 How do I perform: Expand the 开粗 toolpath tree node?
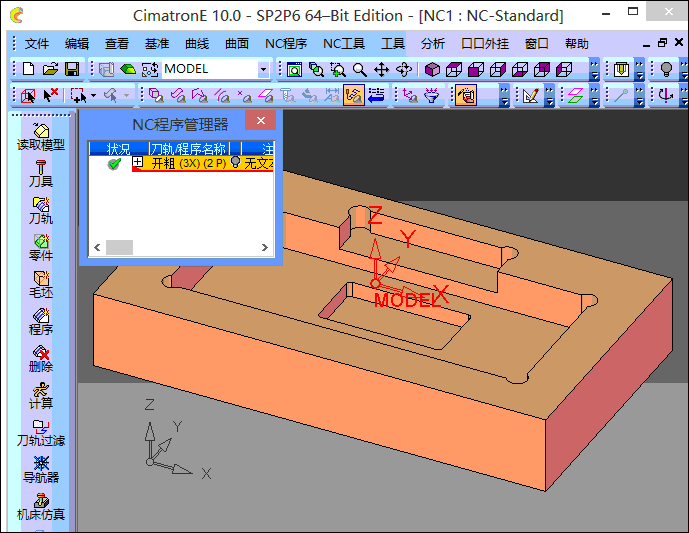[x=138, y=162]
